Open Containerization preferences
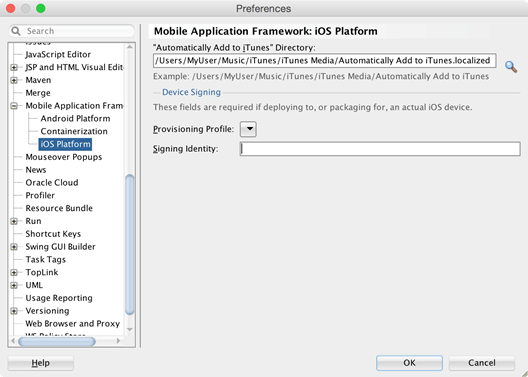The height and width of the screenshot is (377, 528). pos(74,131)
